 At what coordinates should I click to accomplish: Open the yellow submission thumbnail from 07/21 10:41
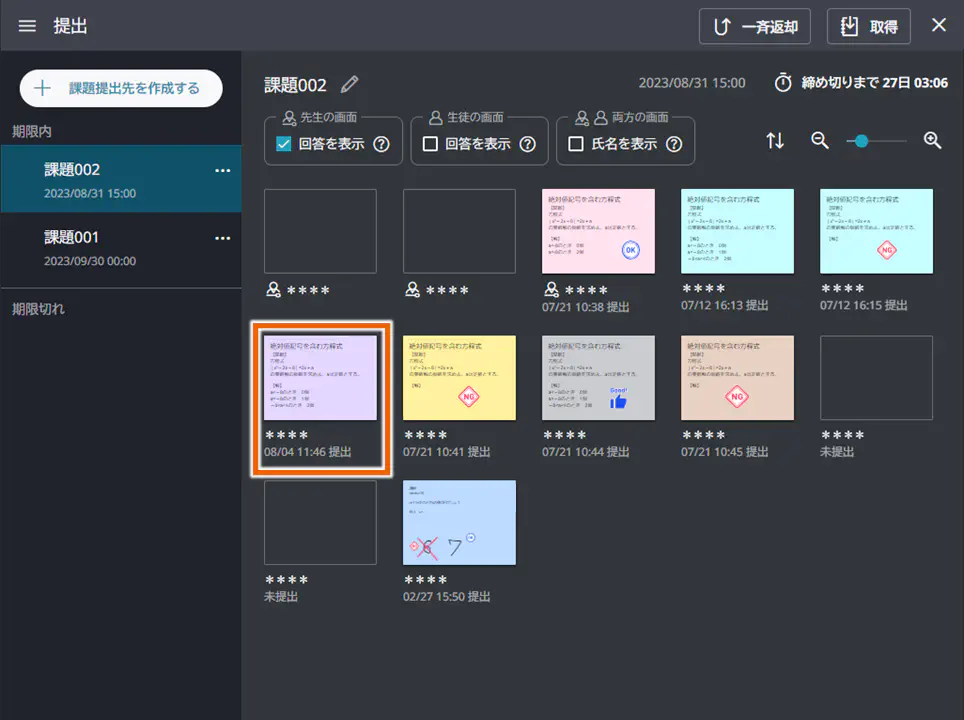point(459,377)
